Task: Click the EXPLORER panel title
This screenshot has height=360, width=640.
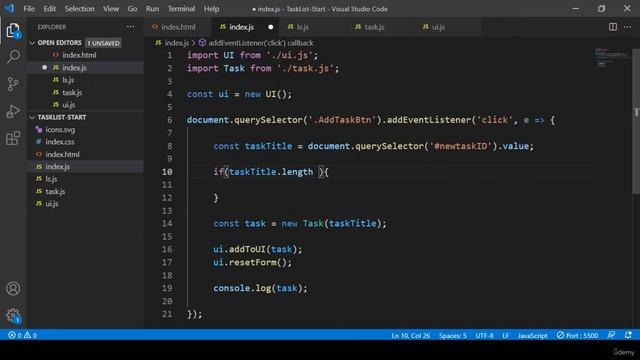Action: 52,27
